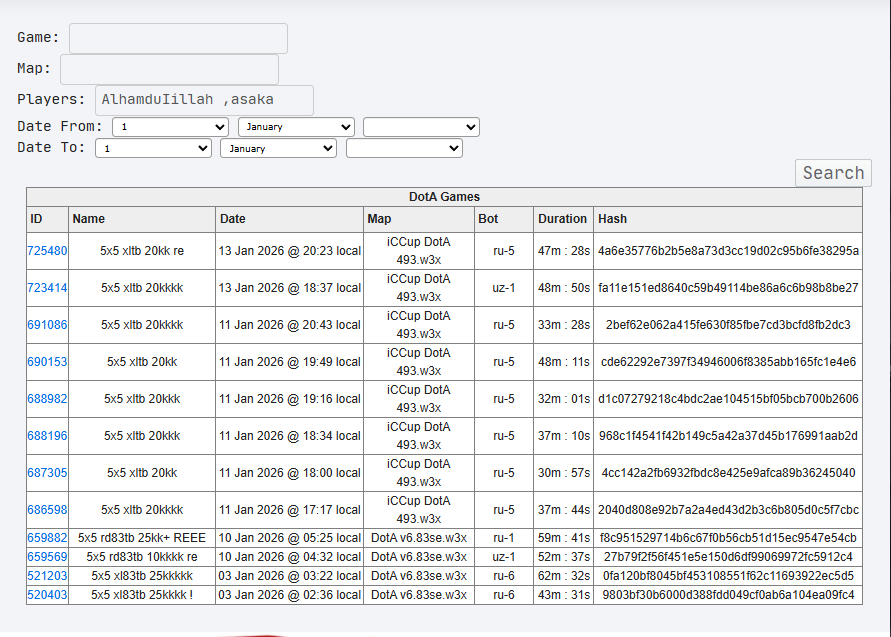This screenshot has height=637, width=891.
Task: Open game ID 723414 link
Action: 47,288
